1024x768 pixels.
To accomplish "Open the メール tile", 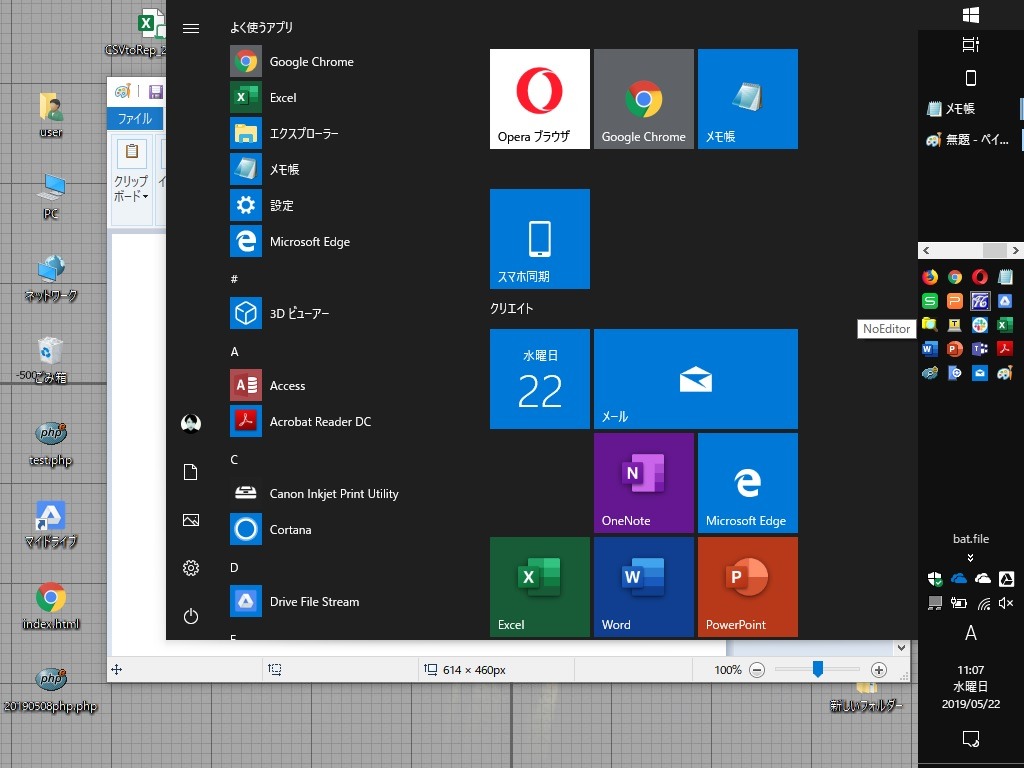I will pyautogui.click(x=696, y=379).
